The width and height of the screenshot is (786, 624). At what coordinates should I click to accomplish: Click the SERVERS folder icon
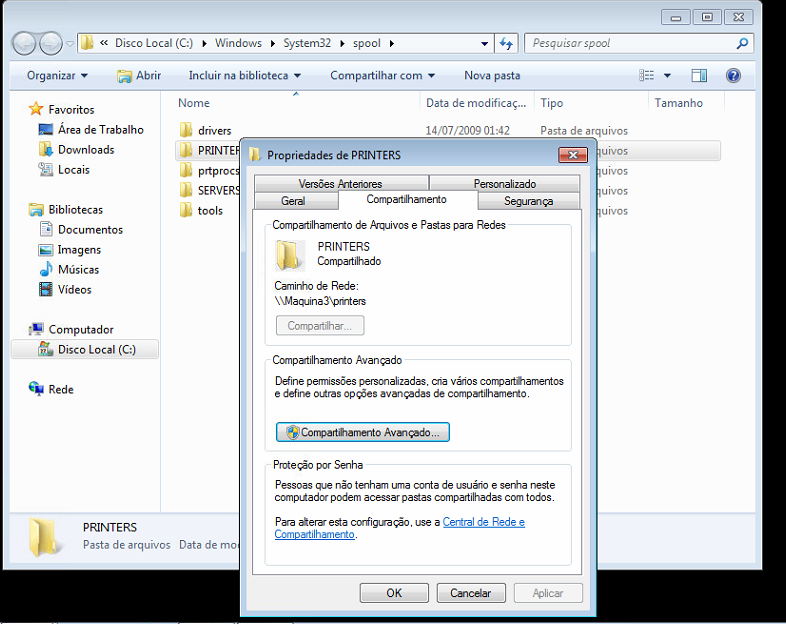pyautogui.click(x=186, y=190)
